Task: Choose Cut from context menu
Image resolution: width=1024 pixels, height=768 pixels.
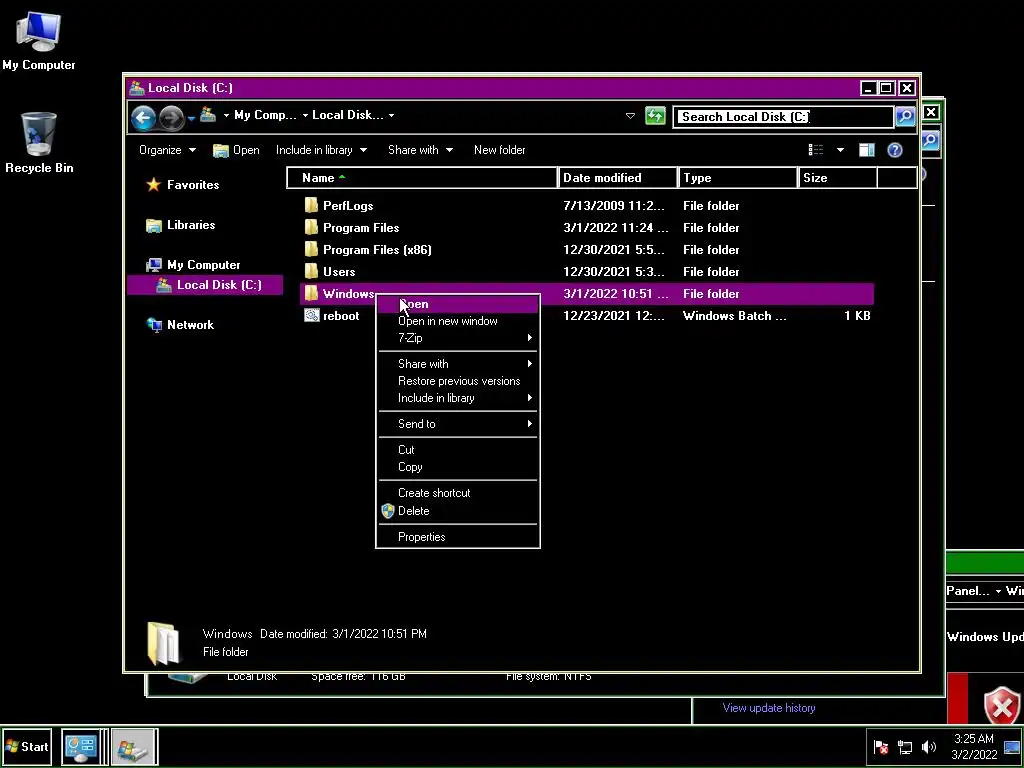Action: pos(458,450)
